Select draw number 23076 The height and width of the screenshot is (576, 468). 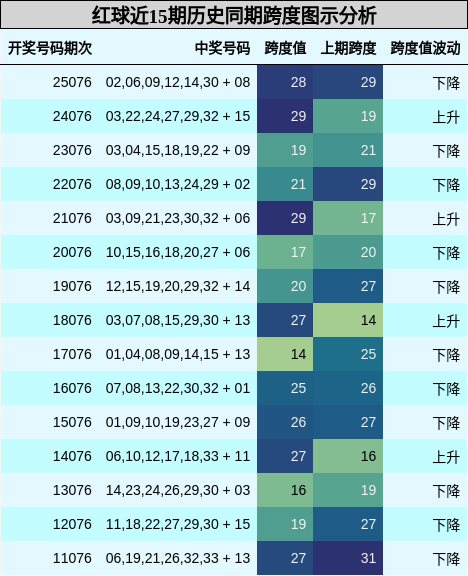coord(72,150)
